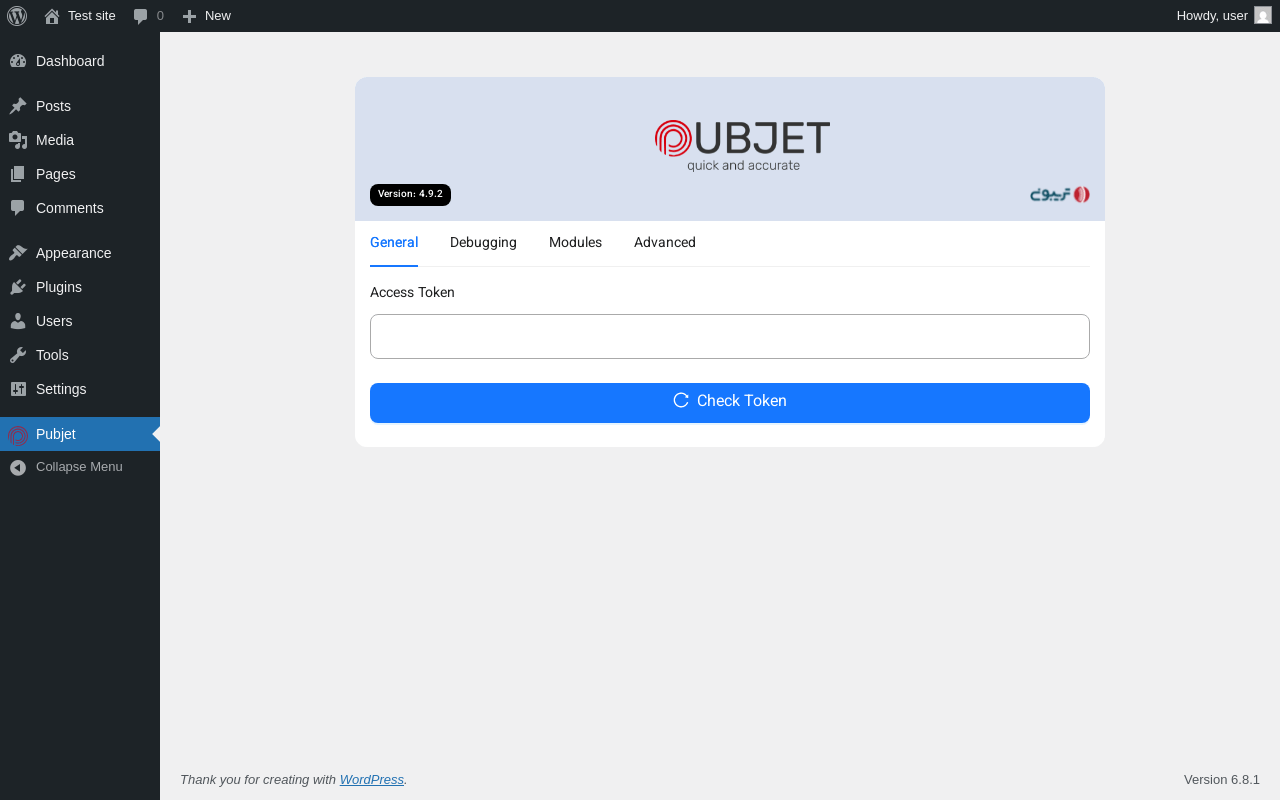1280x800 pixels.
Task: Switch to the General tab
Action: click(394, 243)
